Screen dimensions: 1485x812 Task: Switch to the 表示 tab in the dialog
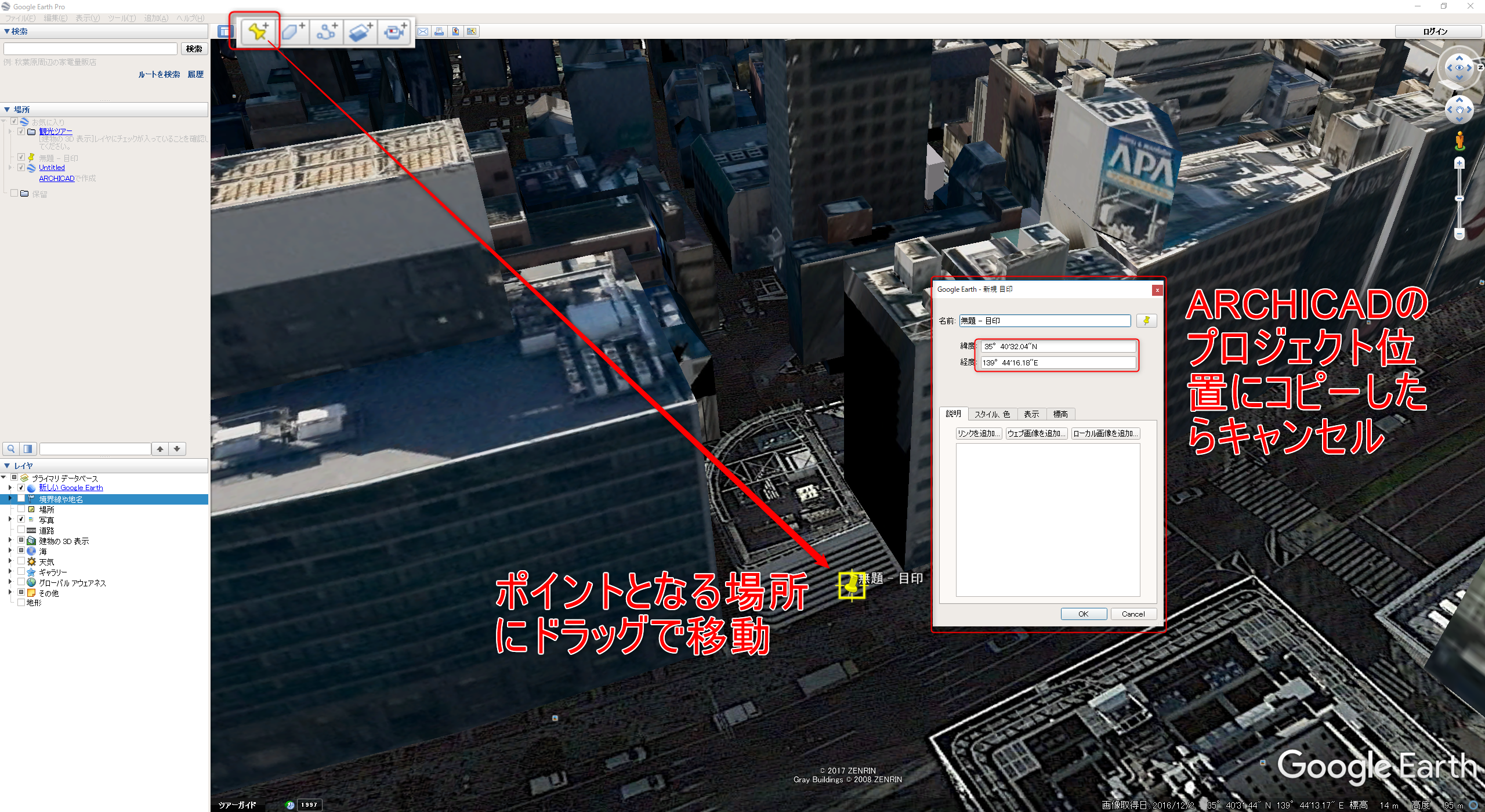pos(1031,414)
